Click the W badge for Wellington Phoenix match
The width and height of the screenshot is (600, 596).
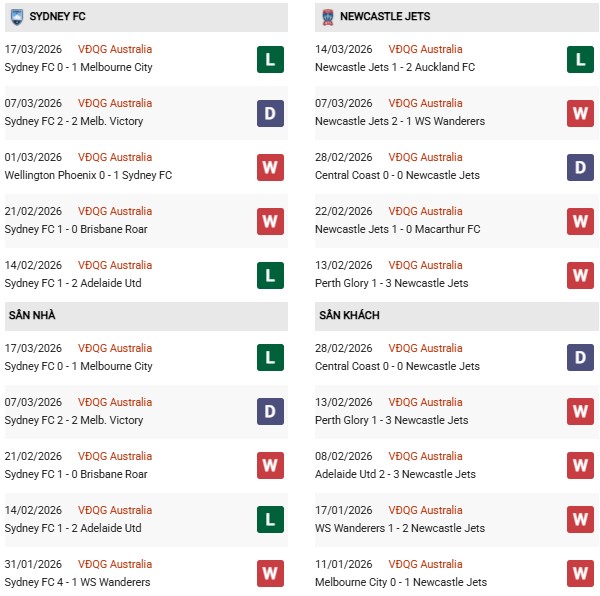point(270,167)
